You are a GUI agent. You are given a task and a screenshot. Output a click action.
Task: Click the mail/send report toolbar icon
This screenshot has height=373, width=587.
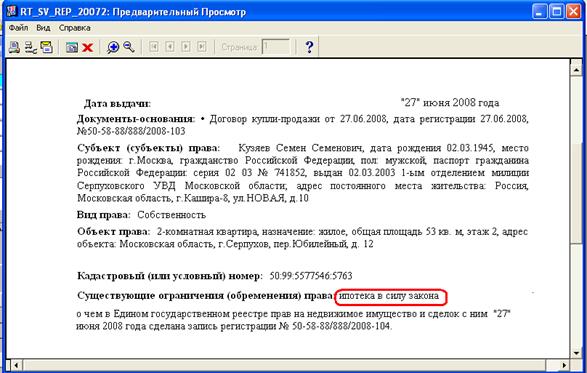point(46,48)
